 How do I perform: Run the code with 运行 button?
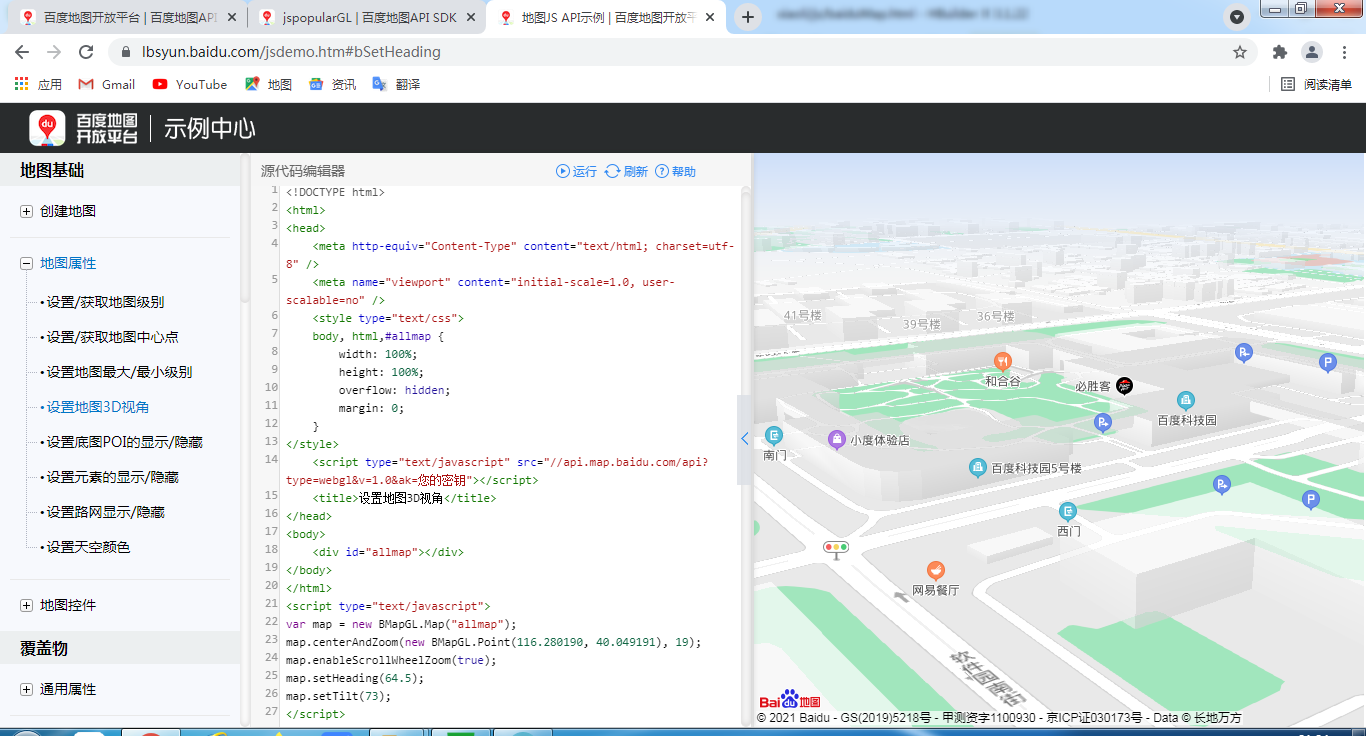click(576, 172)
